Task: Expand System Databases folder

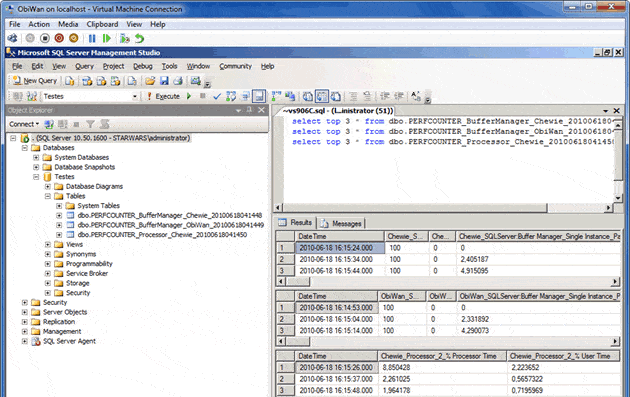Action: click(x=36, y=157)
